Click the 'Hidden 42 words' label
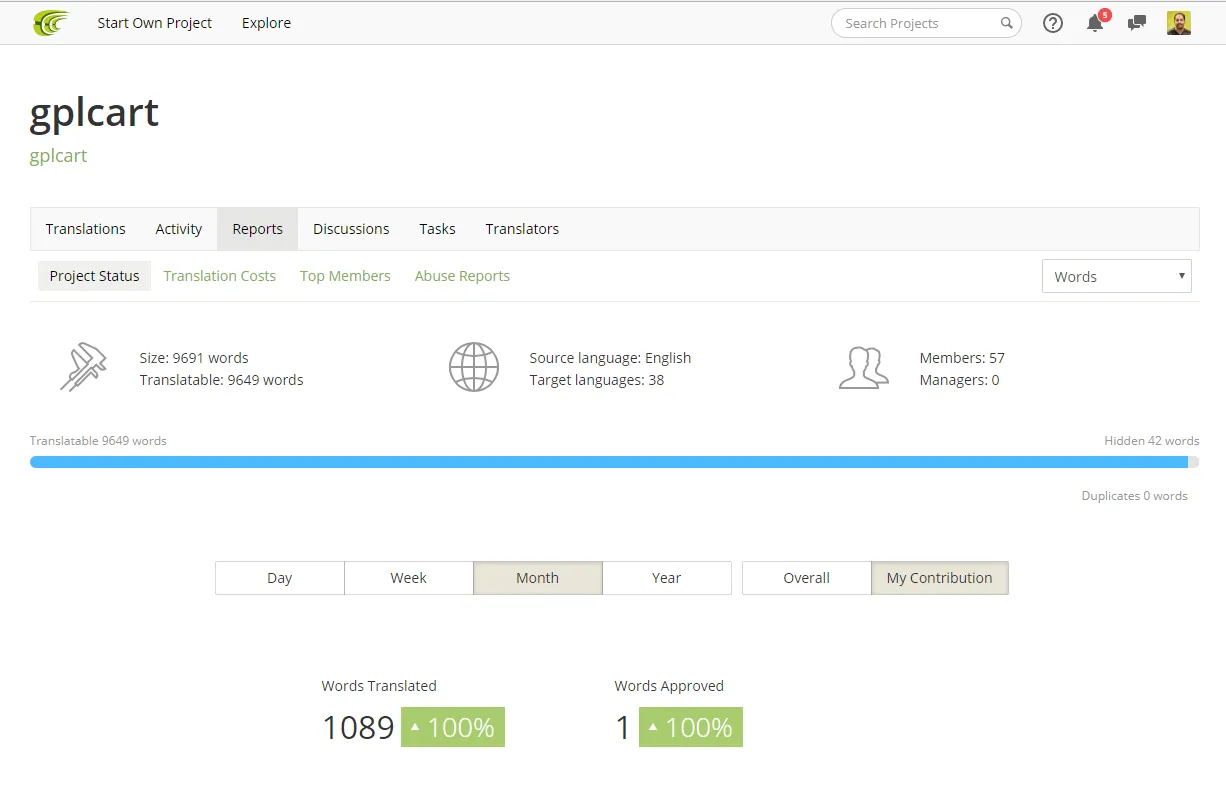Image resolution: width=1226 pixels, height=797 pixels. (x=1151, y=440)
